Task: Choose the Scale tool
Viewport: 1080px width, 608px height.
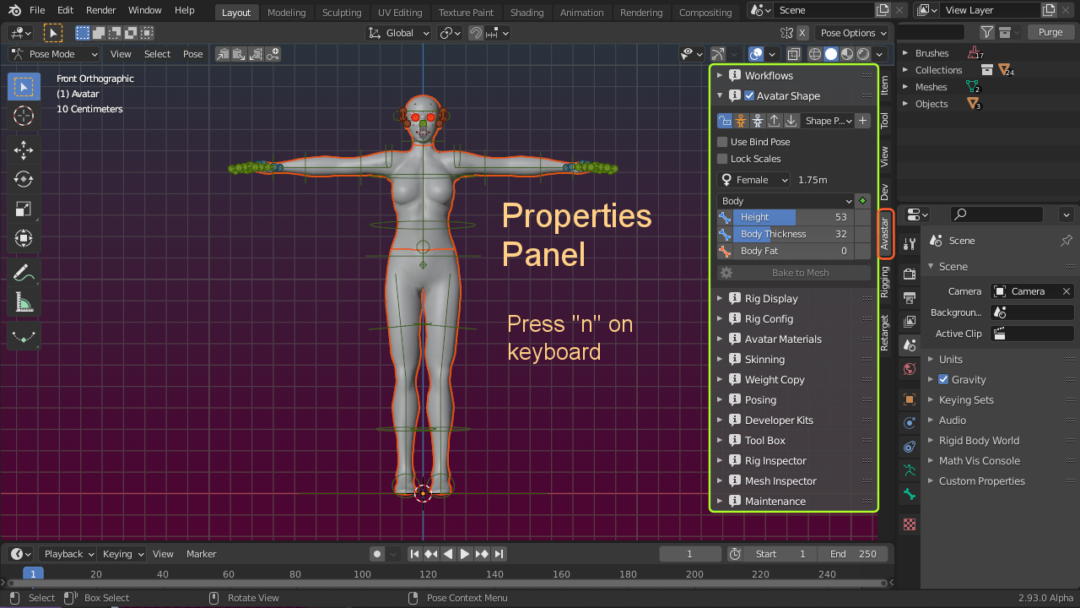Action: point(23,209)
